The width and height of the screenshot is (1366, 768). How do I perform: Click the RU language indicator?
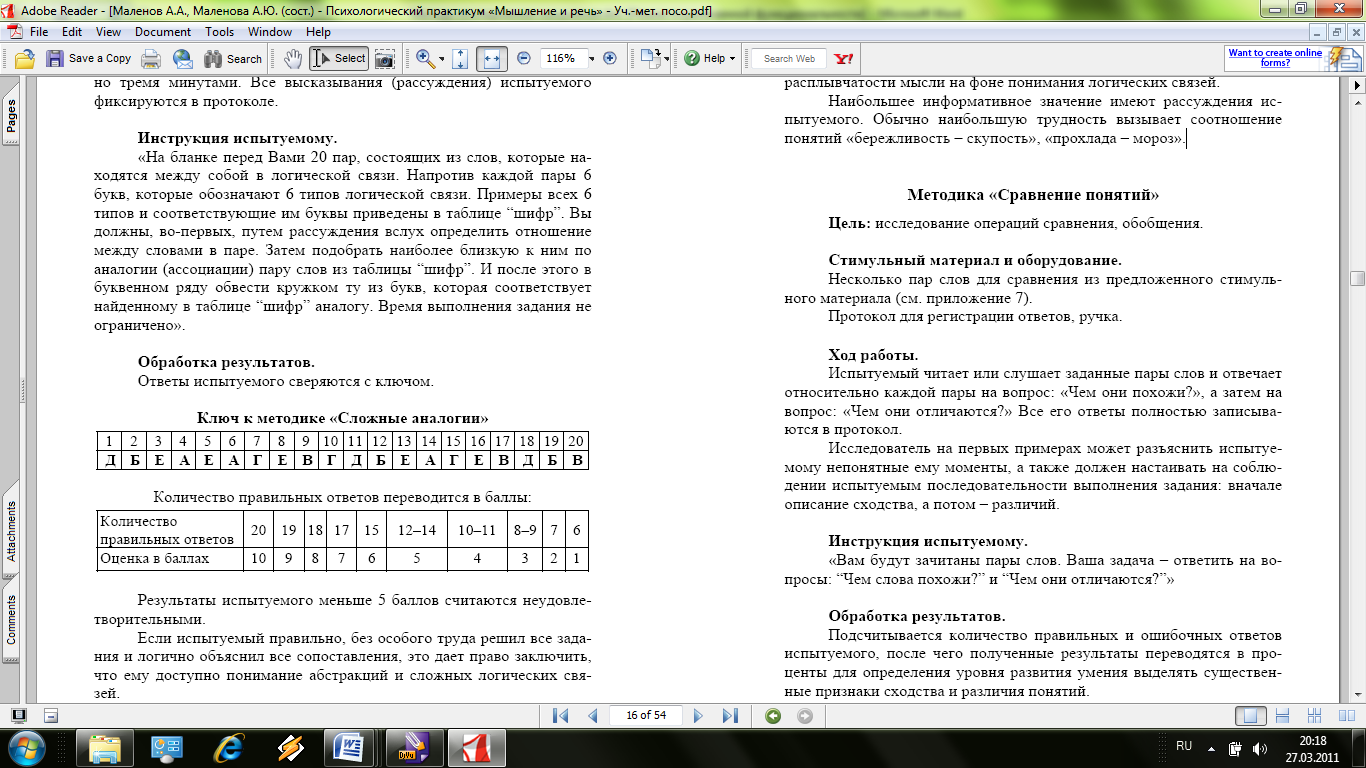(x=1184, y=746)
